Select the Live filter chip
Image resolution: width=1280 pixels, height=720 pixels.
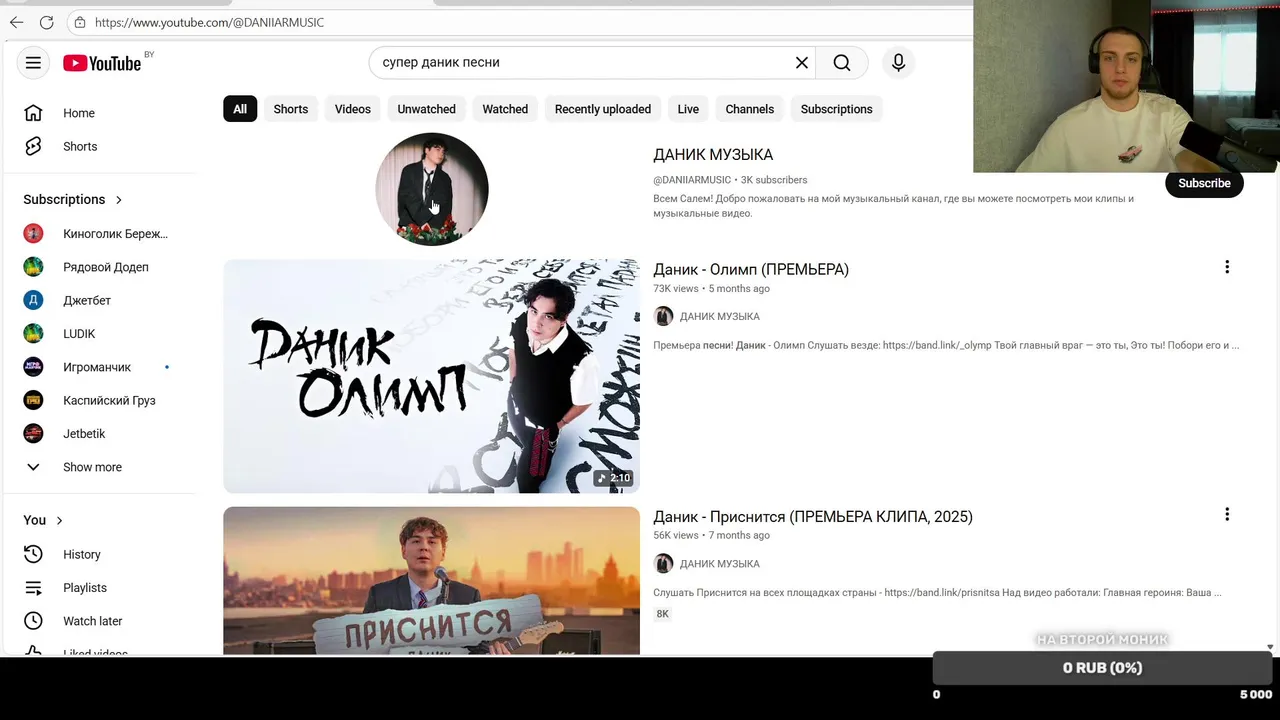[688, 109]
